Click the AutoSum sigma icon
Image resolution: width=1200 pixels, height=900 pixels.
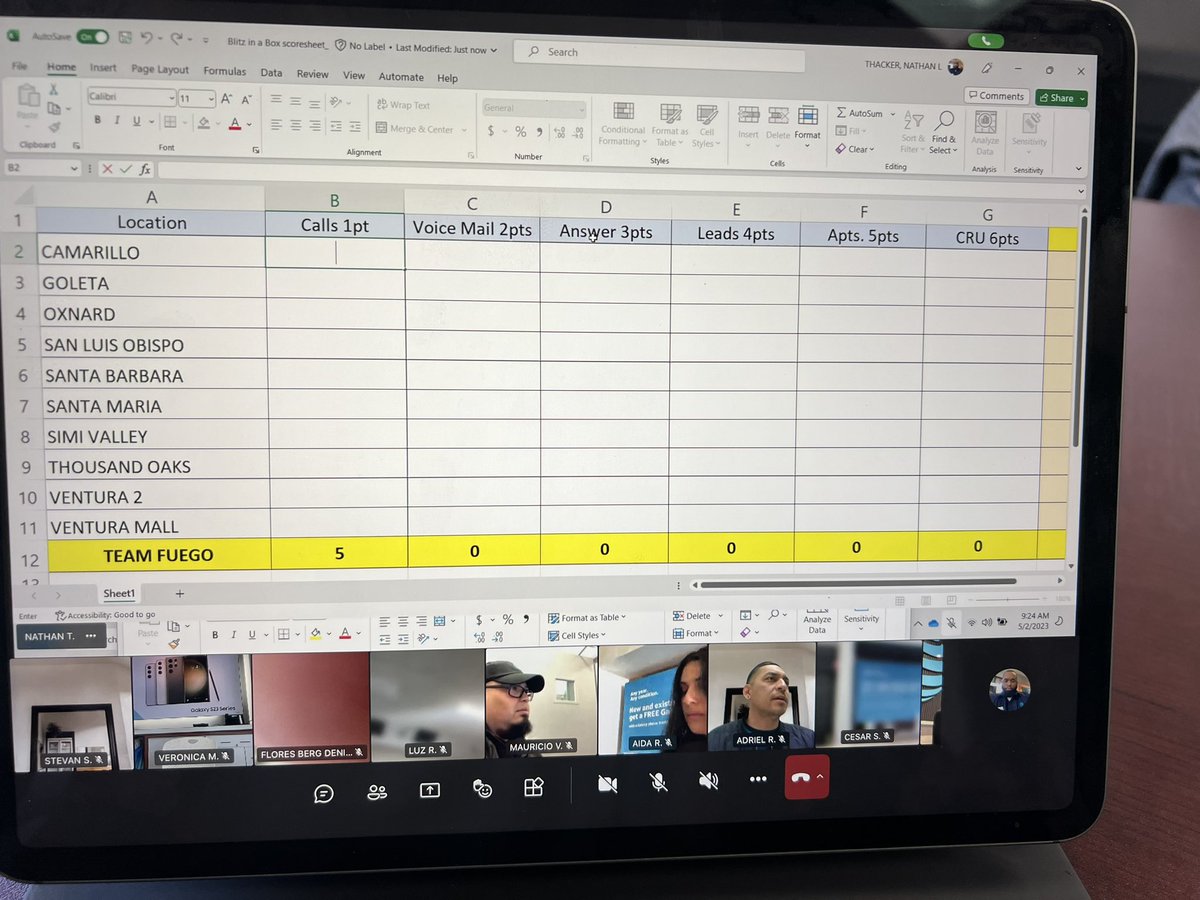click(x=841, y=113)
